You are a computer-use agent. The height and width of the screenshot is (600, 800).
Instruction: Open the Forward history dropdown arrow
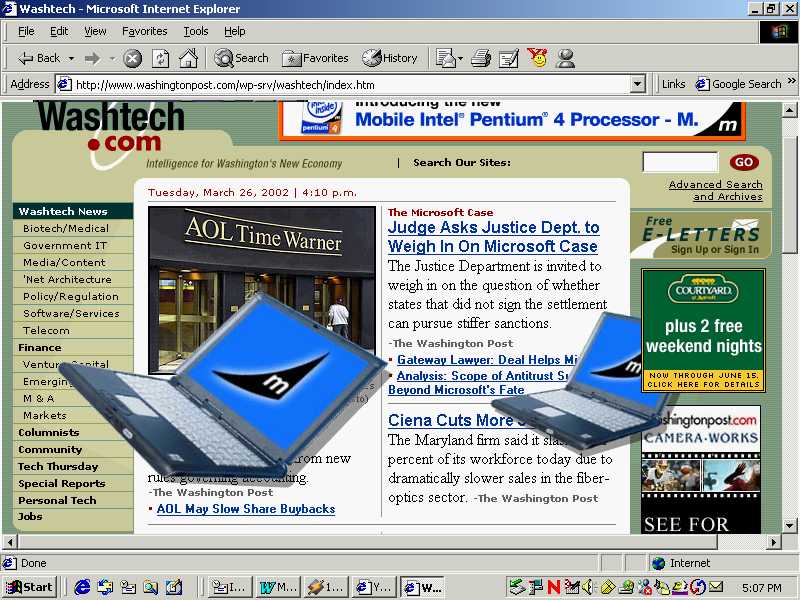tap(112, 59)
